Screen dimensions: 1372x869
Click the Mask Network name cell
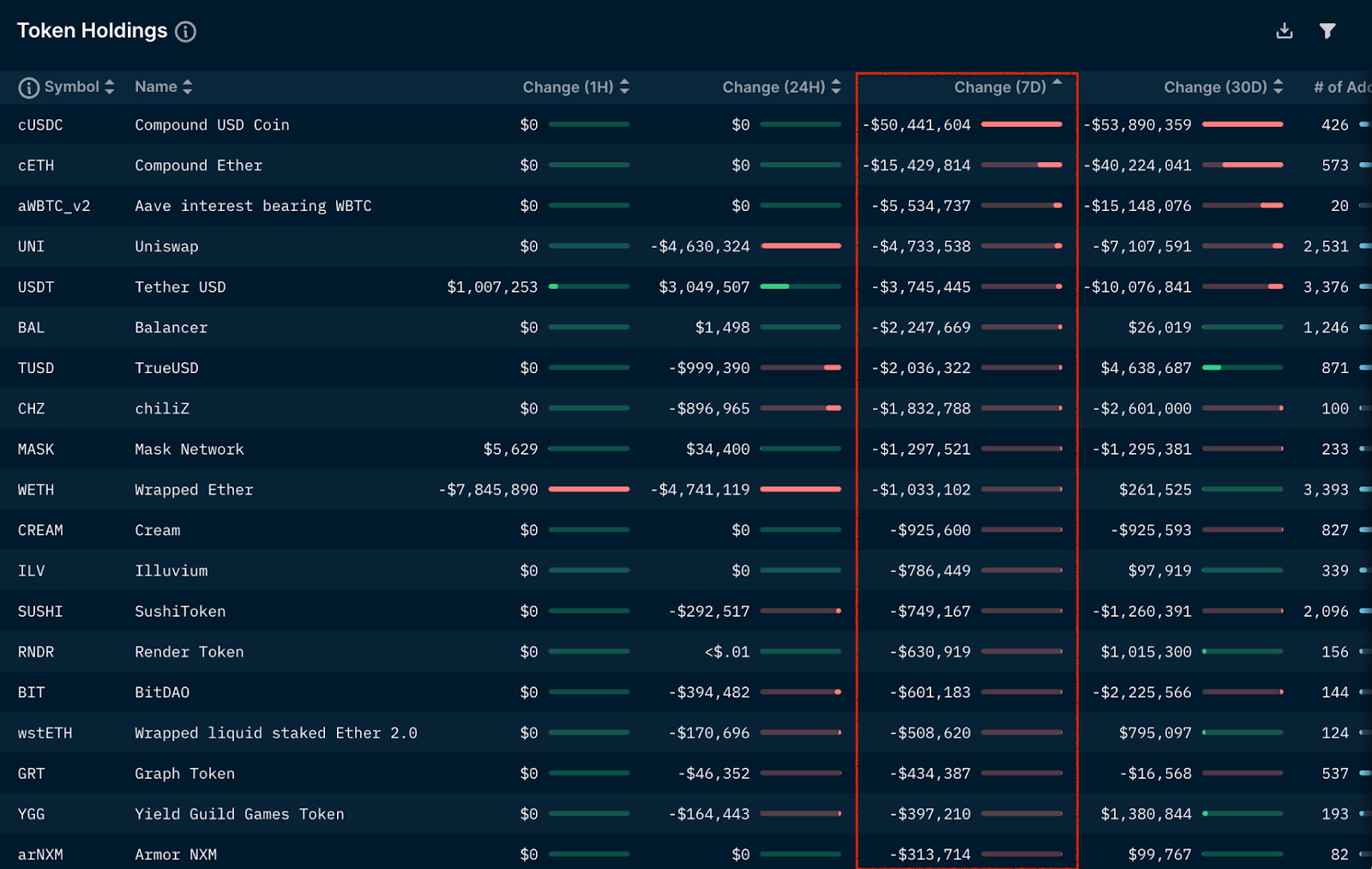coord(189,450)
